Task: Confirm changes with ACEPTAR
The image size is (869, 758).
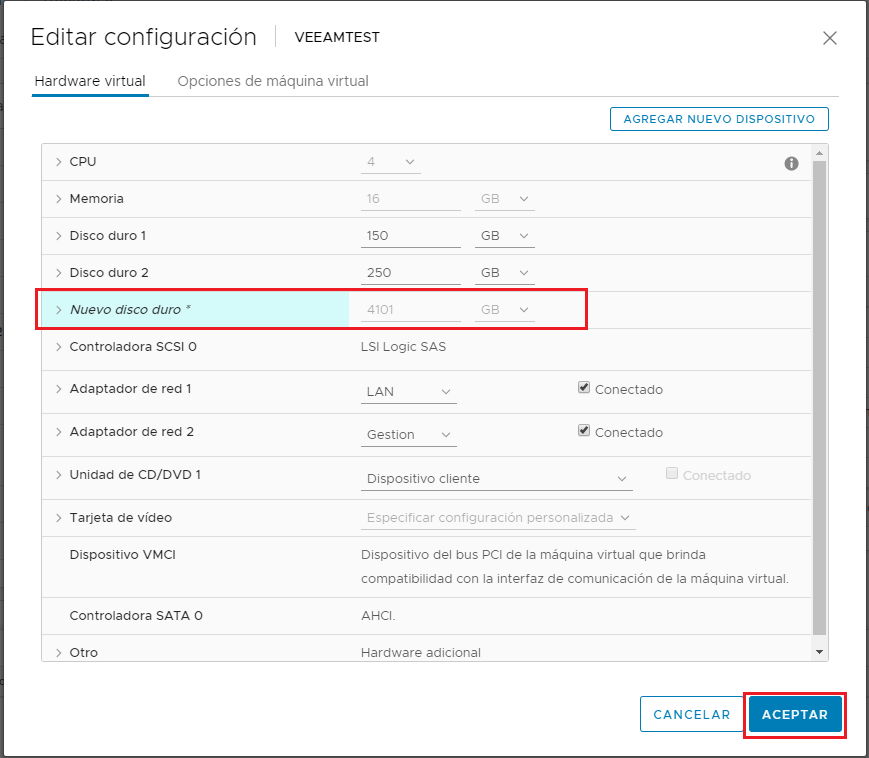Action: tap(794, 714)
